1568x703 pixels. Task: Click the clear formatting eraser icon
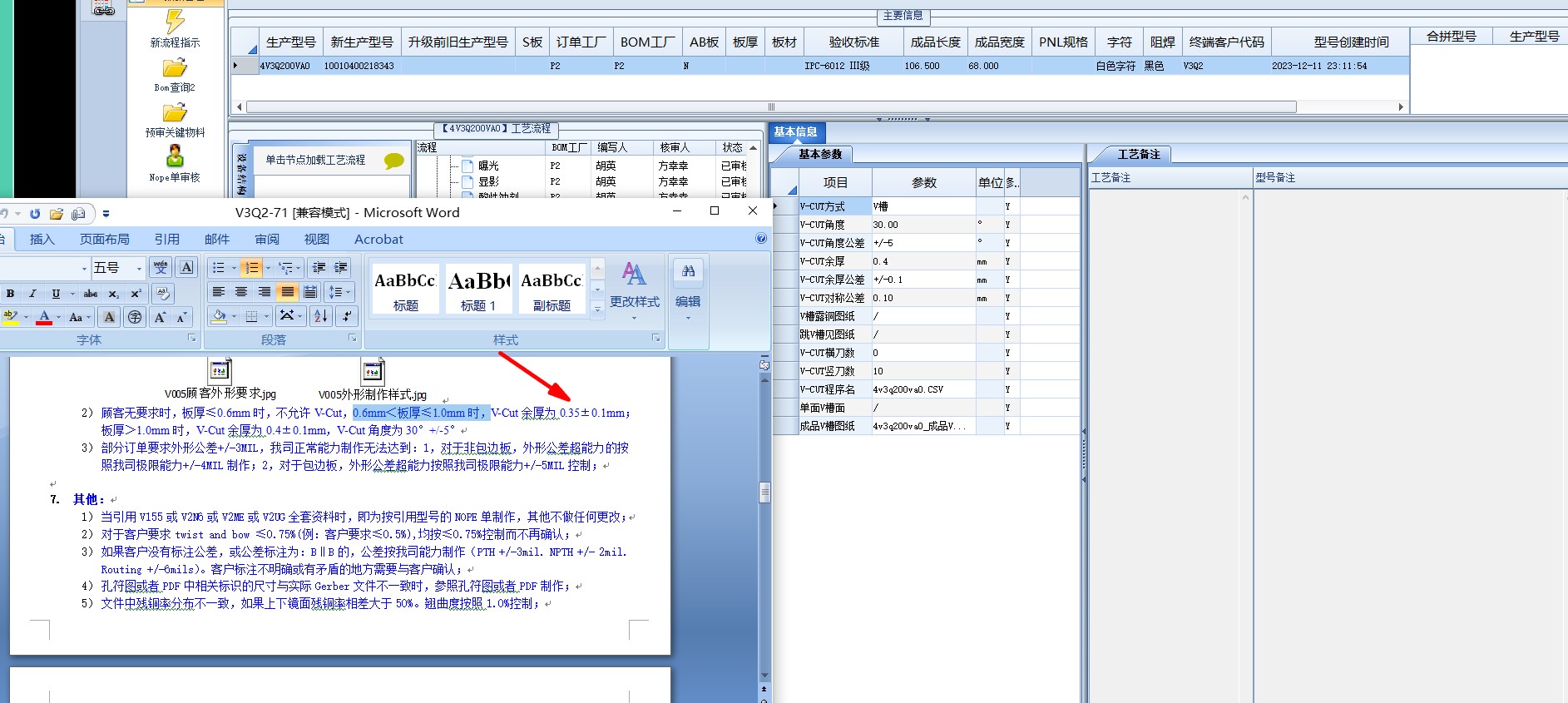point(163,294)
